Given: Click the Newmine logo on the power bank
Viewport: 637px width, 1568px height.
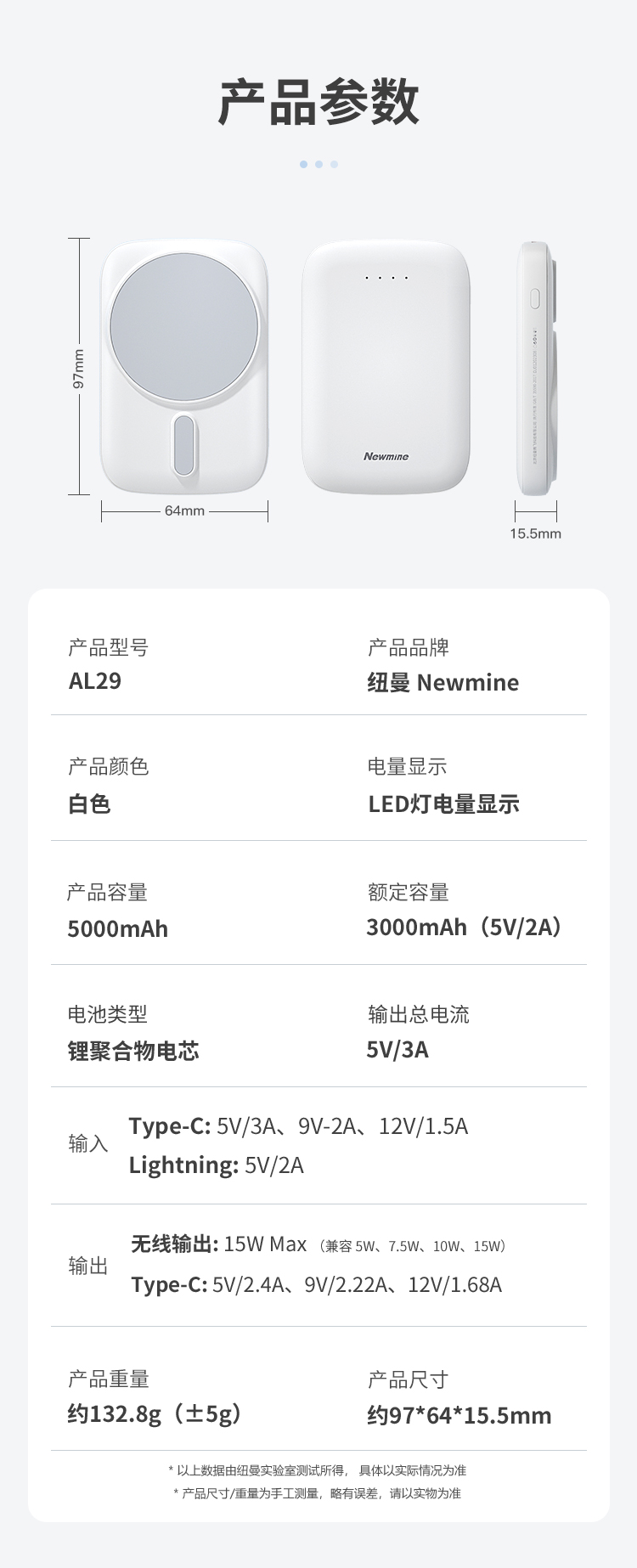Looking at the screenshot, I should [386, 456].
